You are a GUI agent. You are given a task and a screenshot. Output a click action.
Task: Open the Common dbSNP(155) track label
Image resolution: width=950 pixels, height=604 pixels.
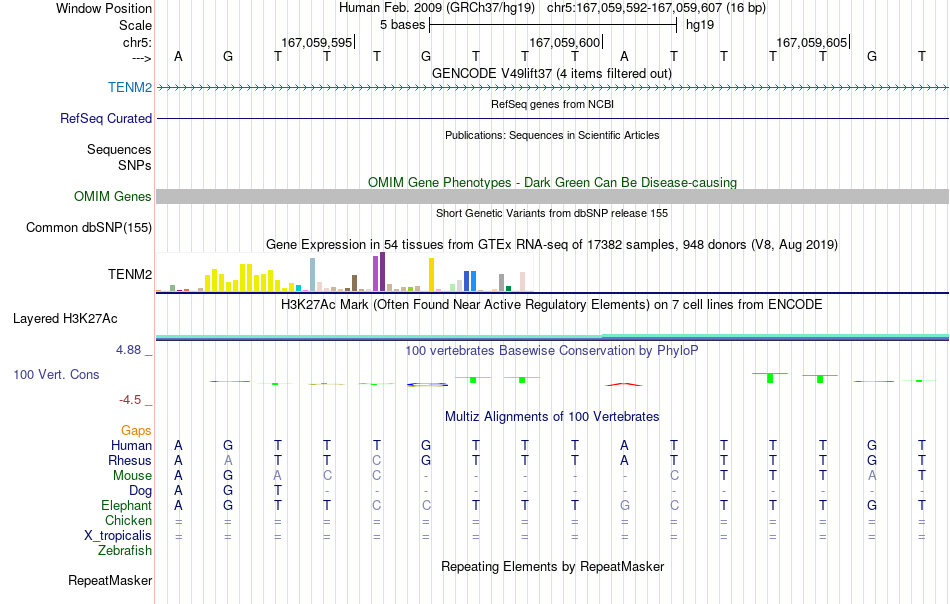(88, 227)
